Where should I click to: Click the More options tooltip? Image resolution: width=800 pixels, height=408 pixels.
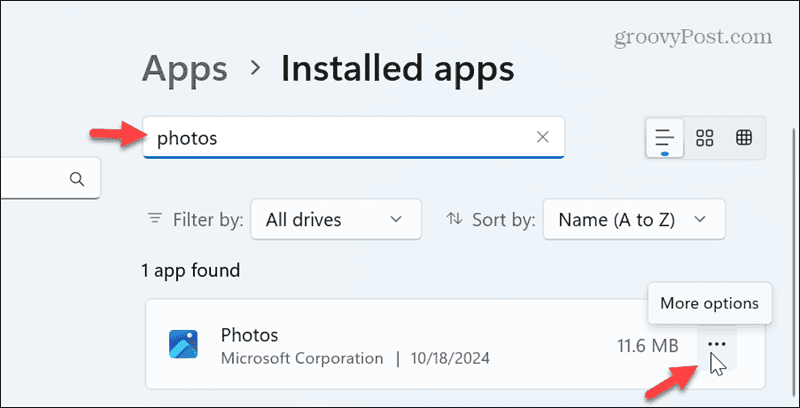(709, 303)
